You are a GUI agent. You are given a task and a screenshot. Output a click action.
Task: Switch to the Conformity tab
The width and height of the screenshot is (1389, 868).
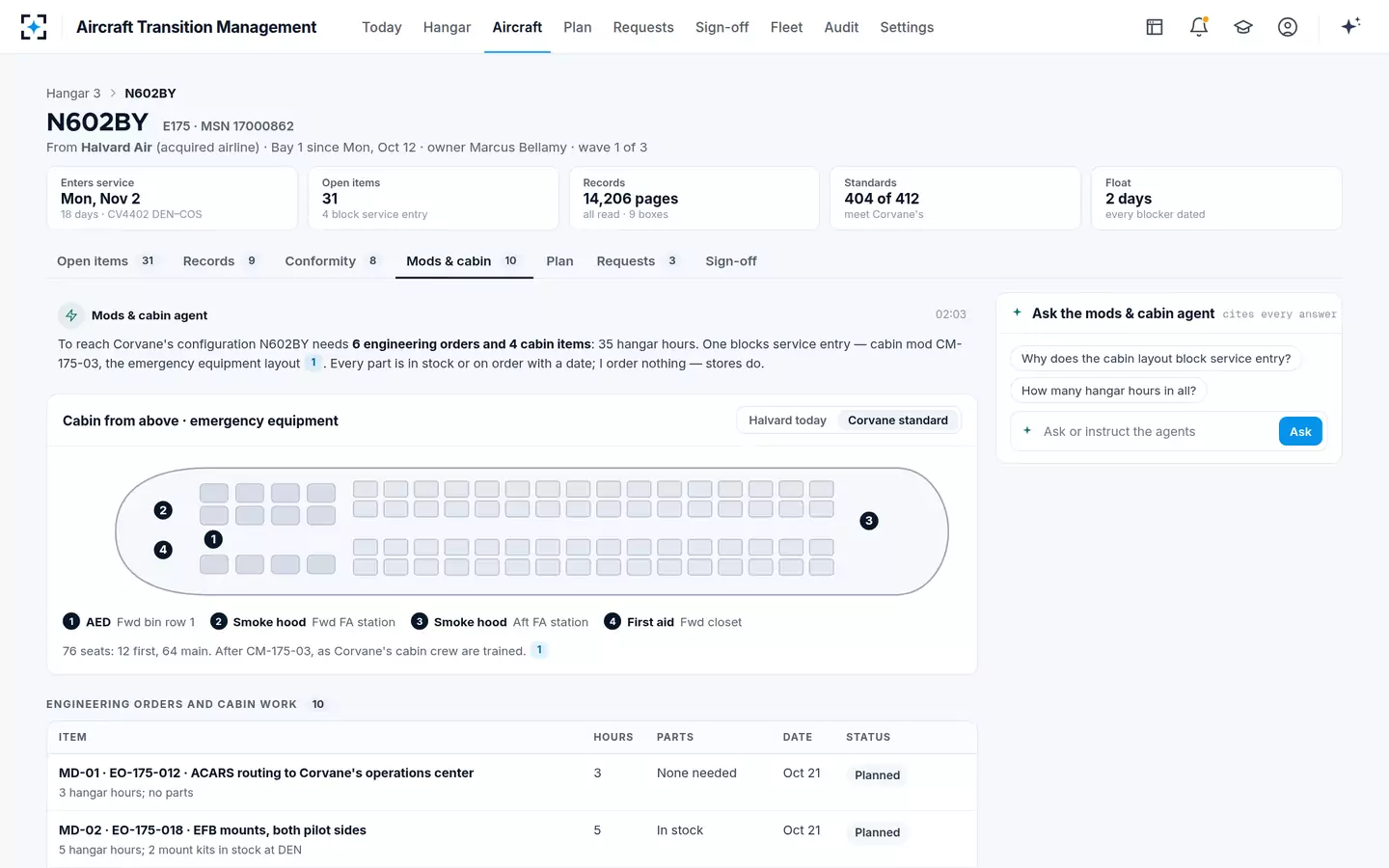332,261
